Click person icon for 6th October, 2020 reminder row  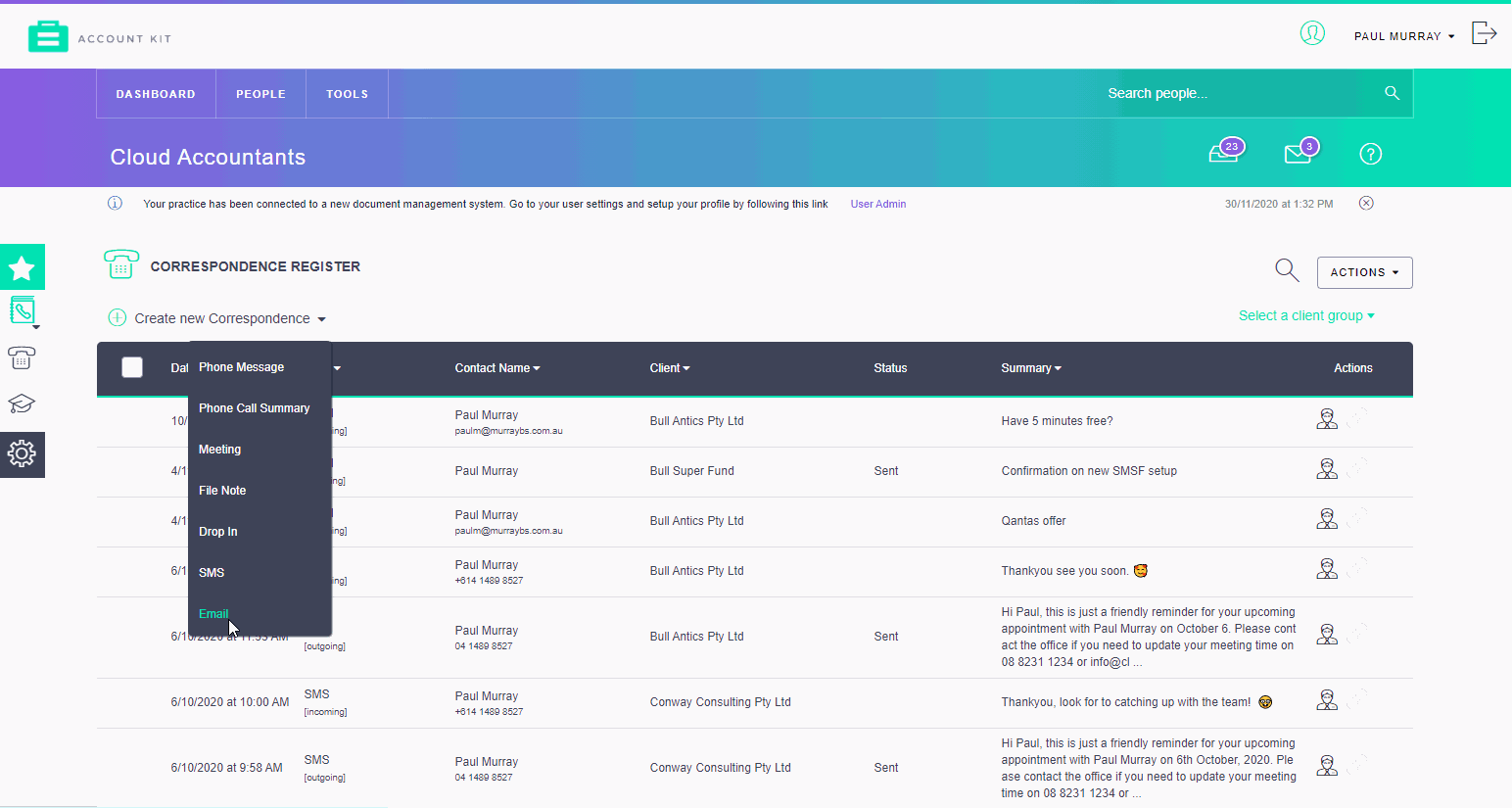tap(1327, 766)
